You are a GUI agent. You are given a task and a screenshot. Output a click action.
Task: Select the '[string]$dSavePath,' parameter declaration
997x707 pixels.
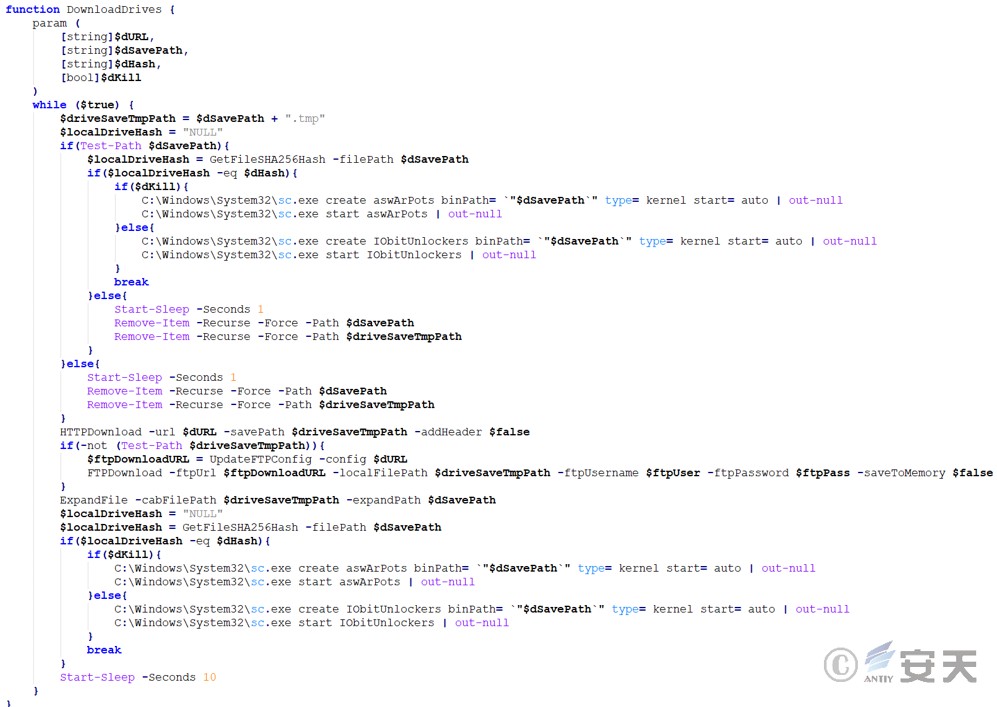point(125,50)
